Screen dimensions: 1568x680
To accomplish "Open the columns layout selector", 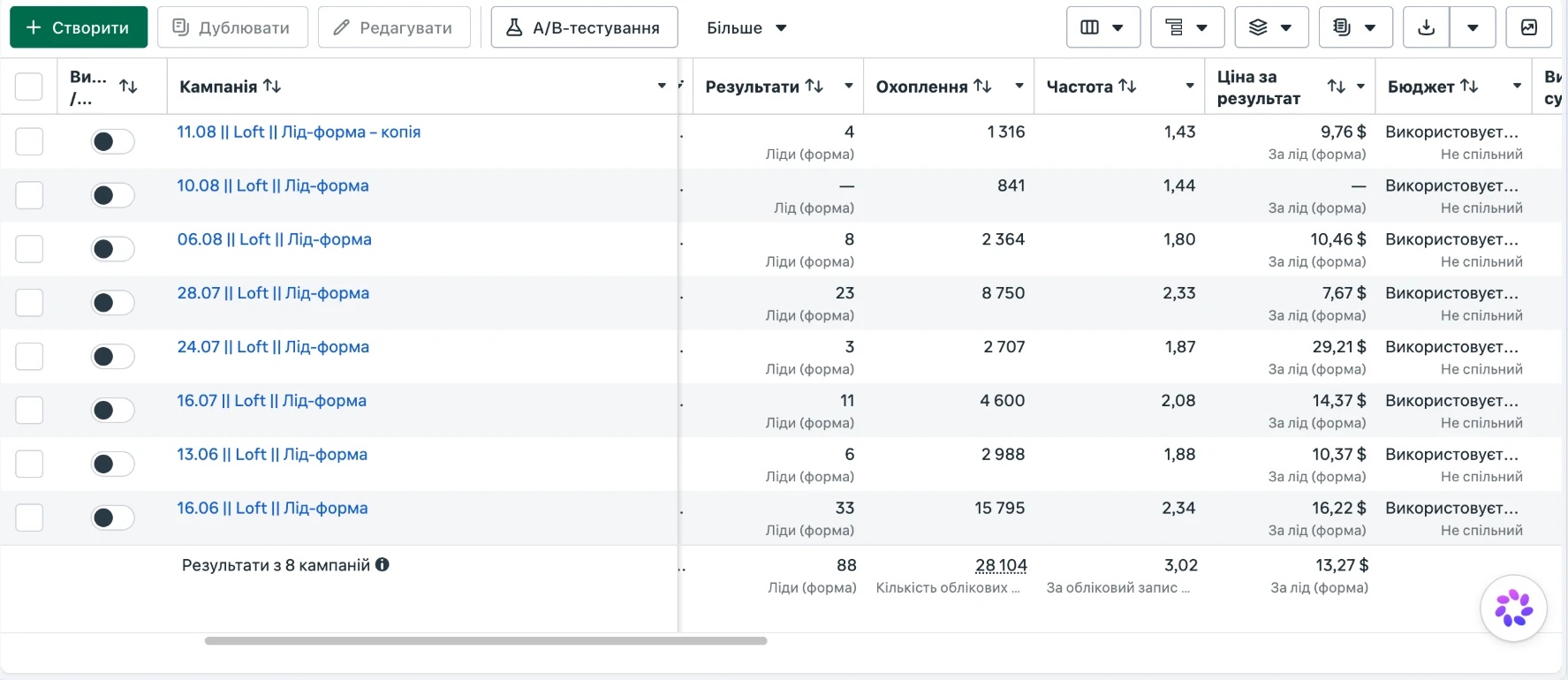I will point(1103,27).
